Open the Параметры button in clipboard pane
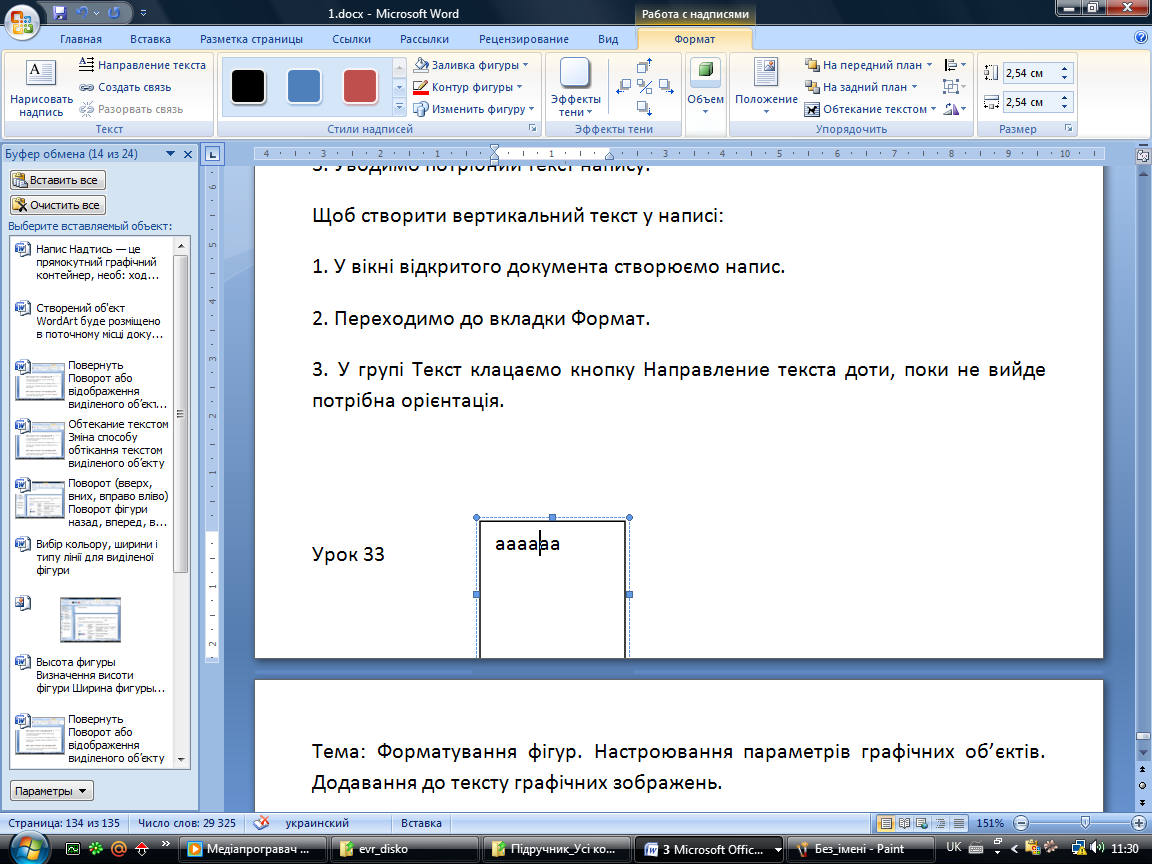Screen dimensions: 1152x864 51,791
